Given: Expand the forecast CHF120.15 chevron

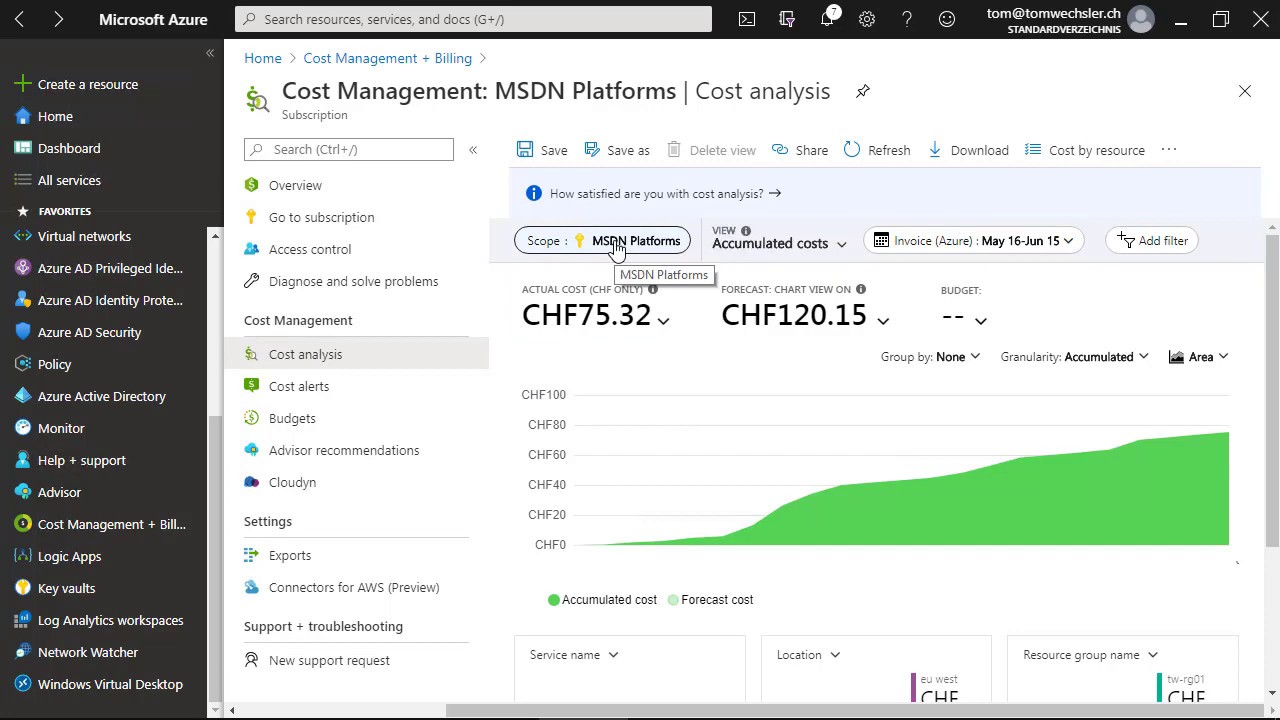Looking at the screenshot, I should click(x=883, y=320).
